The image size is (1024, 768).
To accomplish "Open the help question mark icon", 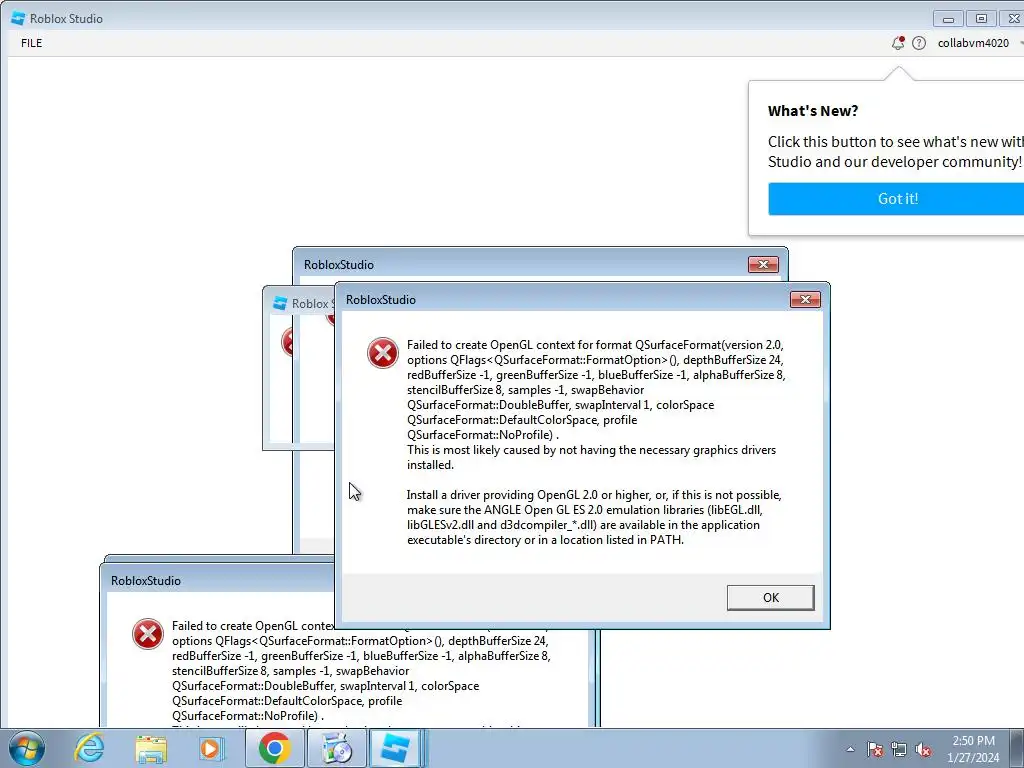I will tap(919, 43).
